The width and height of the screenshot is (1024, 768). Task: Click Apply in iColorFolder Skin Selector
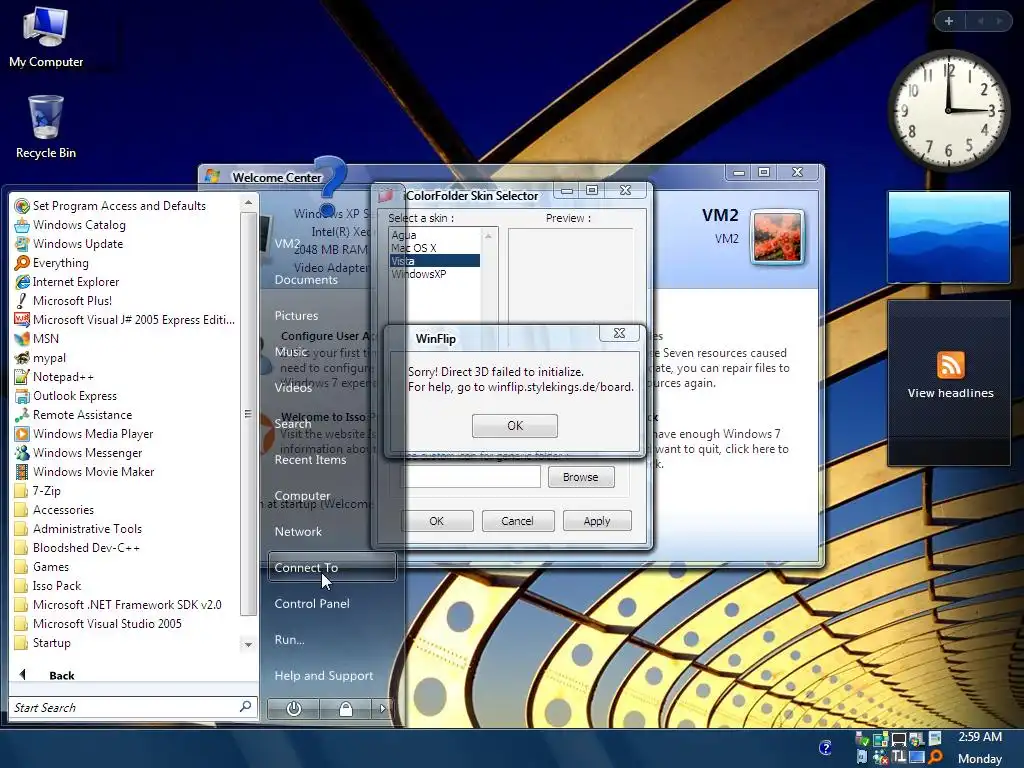(x=597, y=521)
